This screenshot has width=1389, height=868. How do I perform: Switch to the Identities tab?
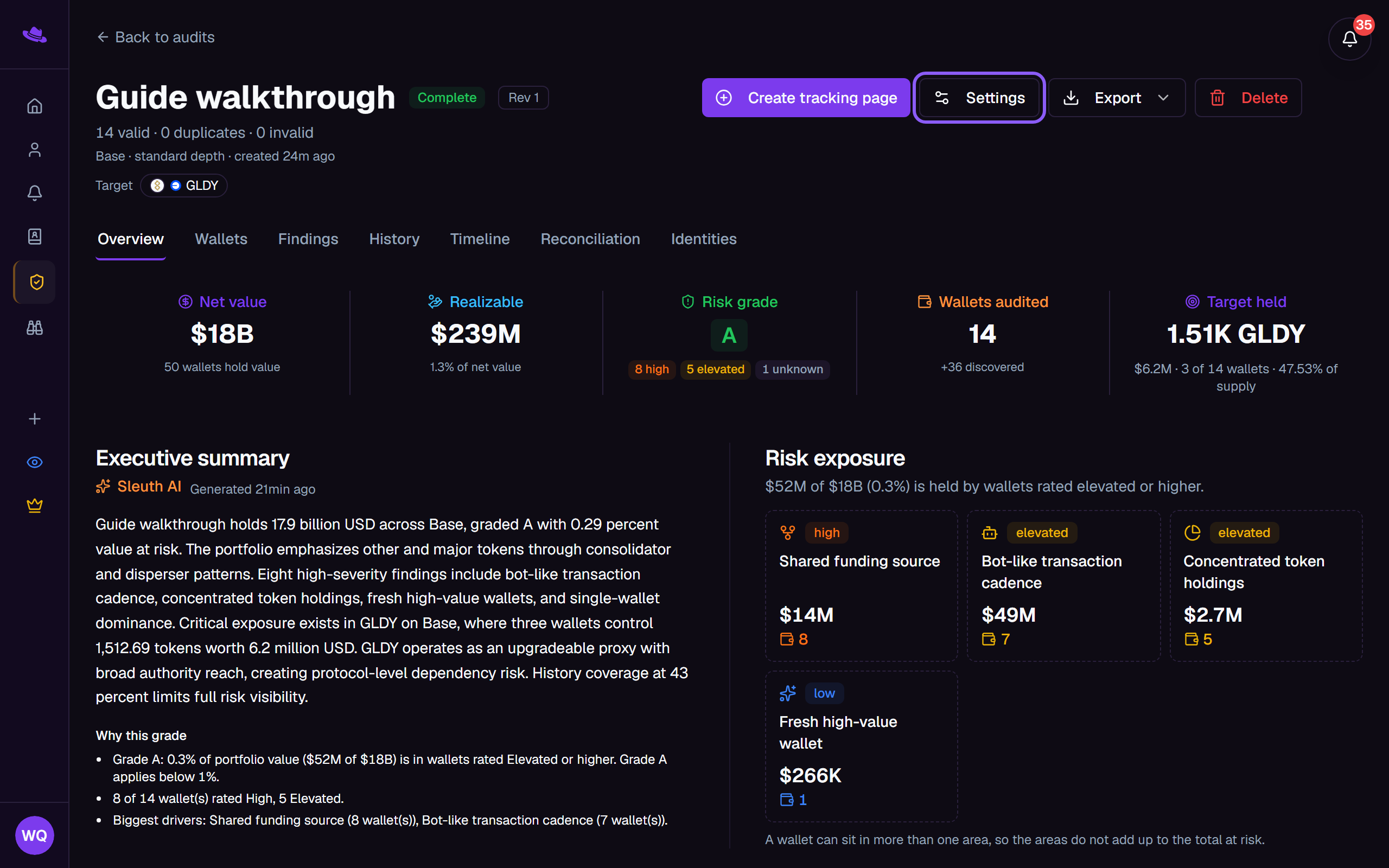click(x=704, y=239)
